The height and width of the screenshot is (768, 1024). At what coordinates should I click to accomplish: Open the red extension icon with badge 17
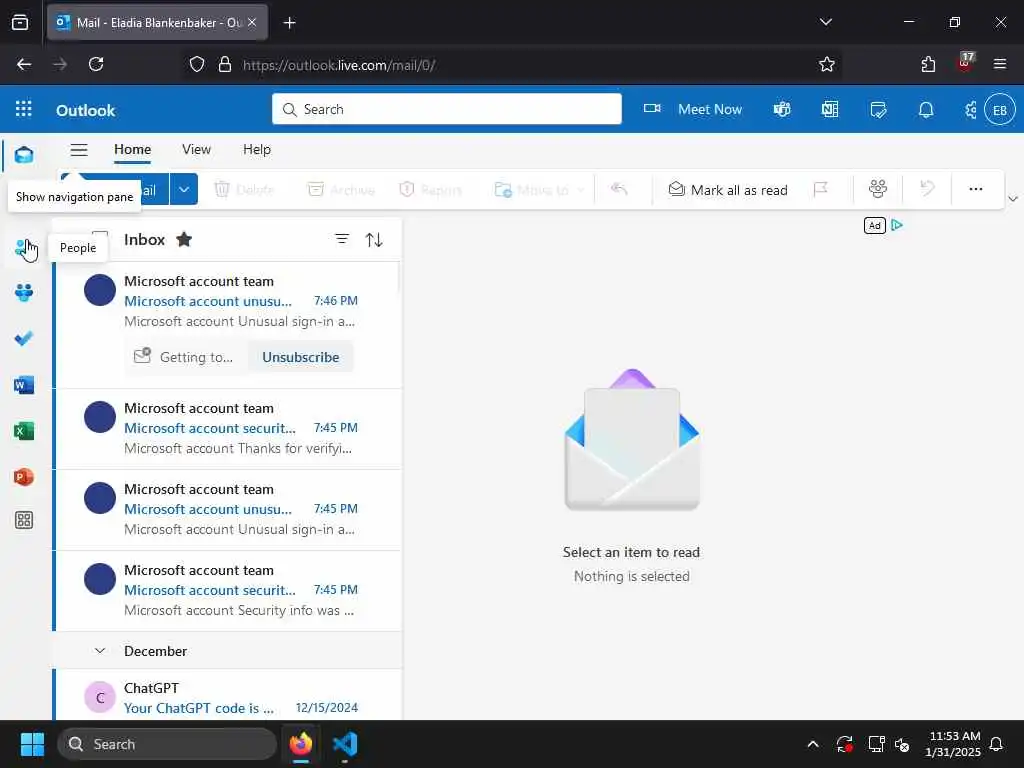[965, 63]
